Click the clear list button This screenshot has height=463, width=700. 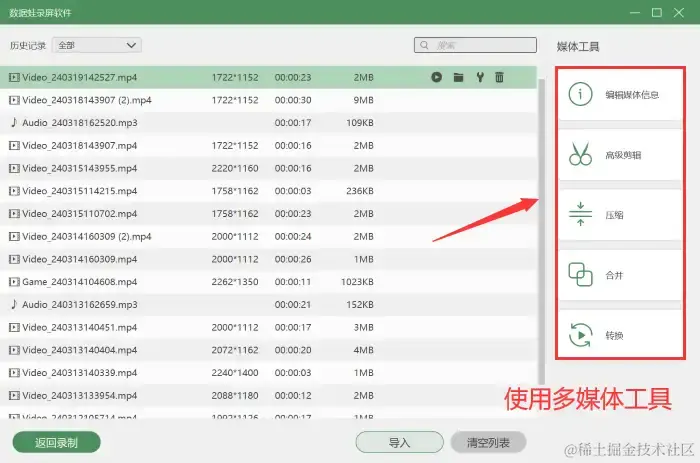click(x=488, y=442)
